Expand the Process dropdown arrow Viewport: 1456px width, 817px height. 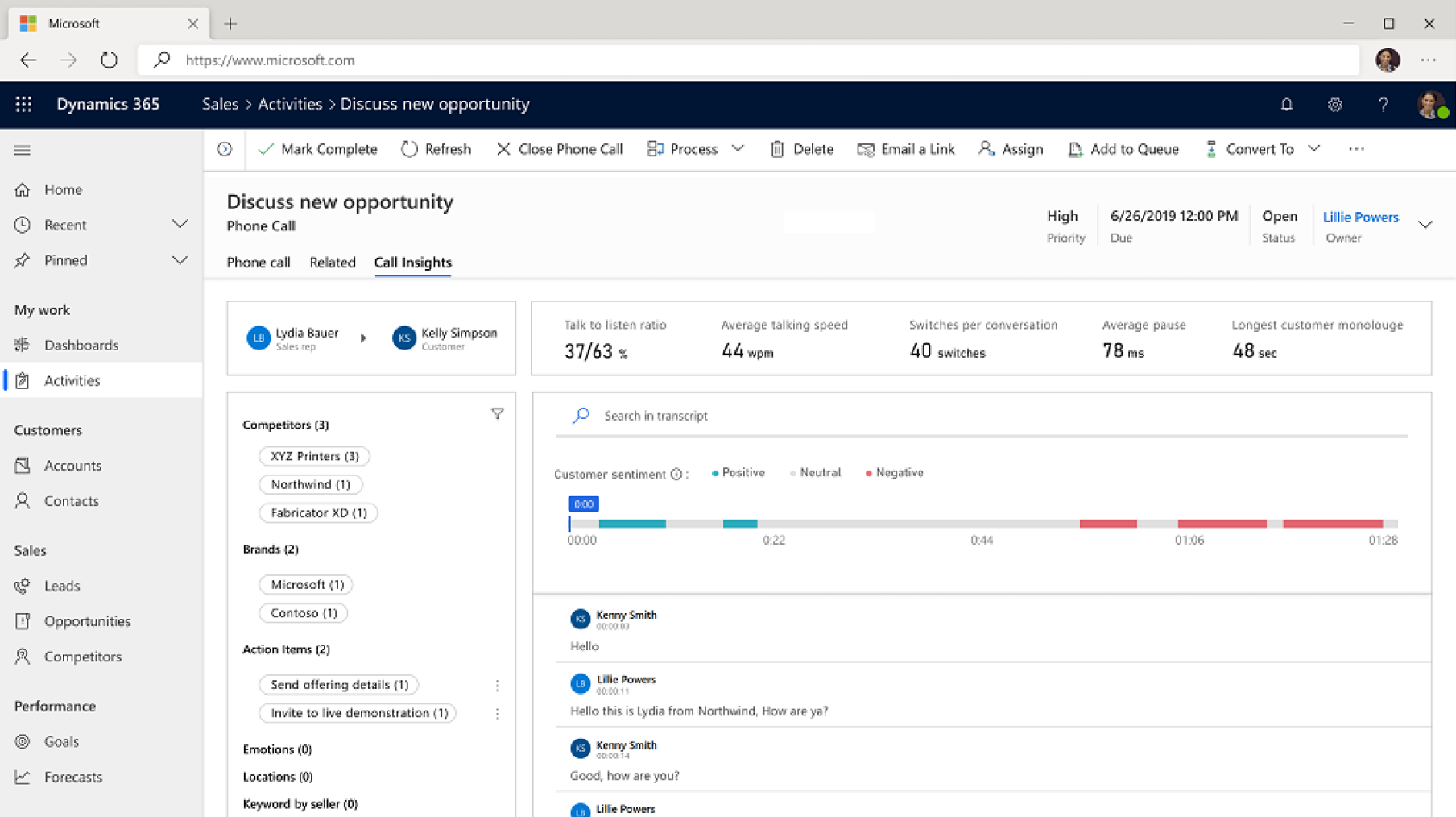738,148
